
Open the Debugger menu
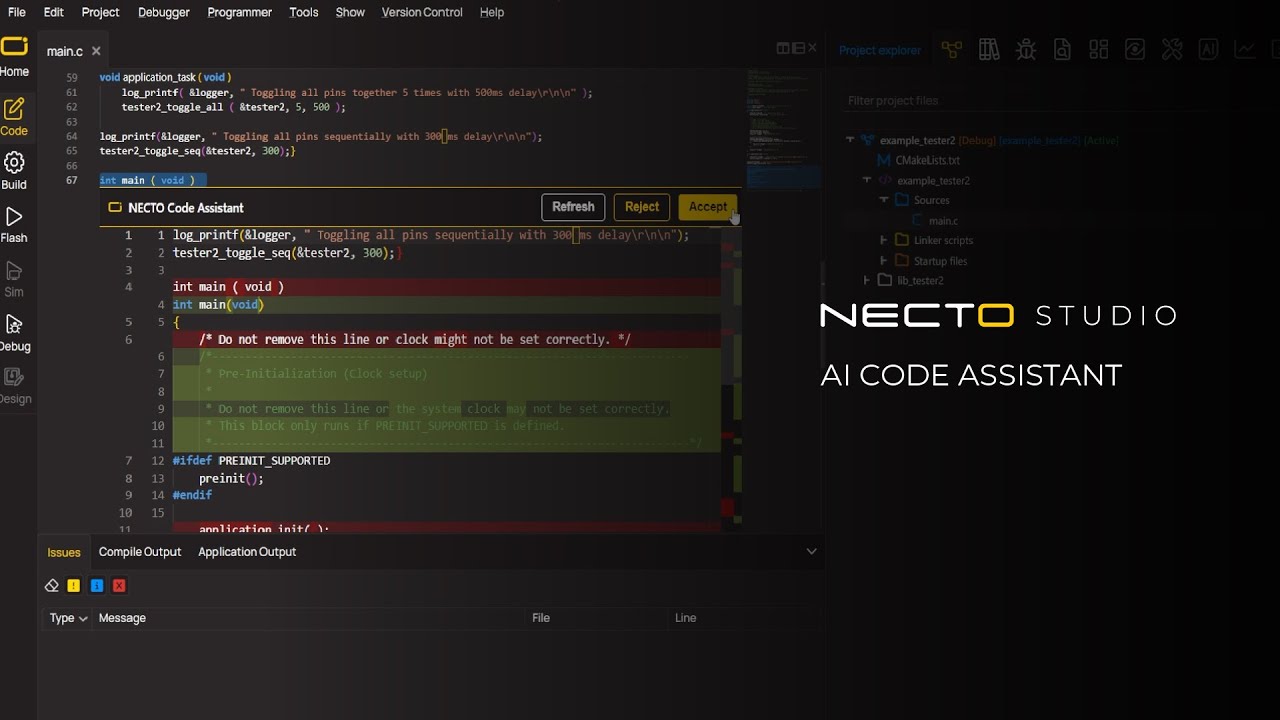pyautogui.click(x=164, y=12)
